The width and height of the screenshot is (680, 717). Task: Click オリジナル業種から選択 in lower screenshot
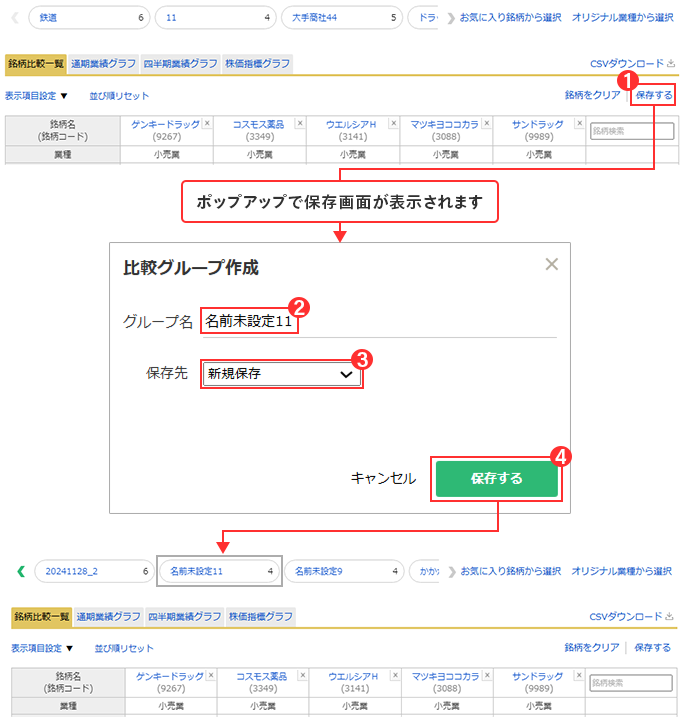tap(621, 571)
